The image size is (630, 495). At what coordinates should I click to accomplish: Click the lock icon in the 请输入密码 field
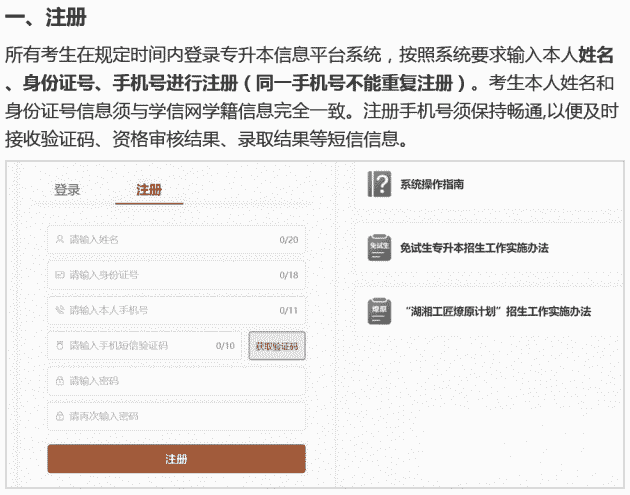tap(60, 381)
